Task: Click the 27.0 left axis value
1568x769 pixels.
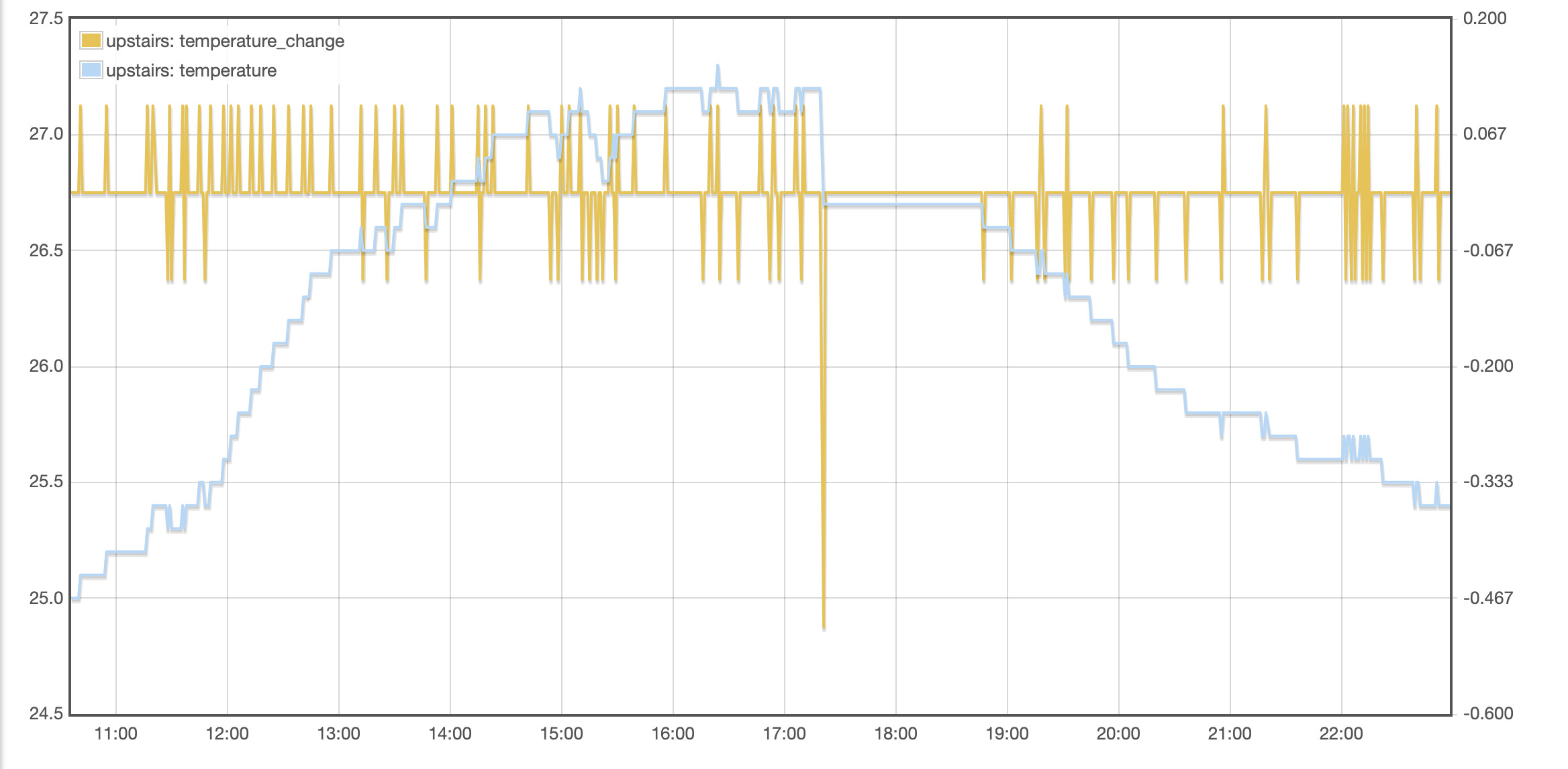Action: pos(46,134)
